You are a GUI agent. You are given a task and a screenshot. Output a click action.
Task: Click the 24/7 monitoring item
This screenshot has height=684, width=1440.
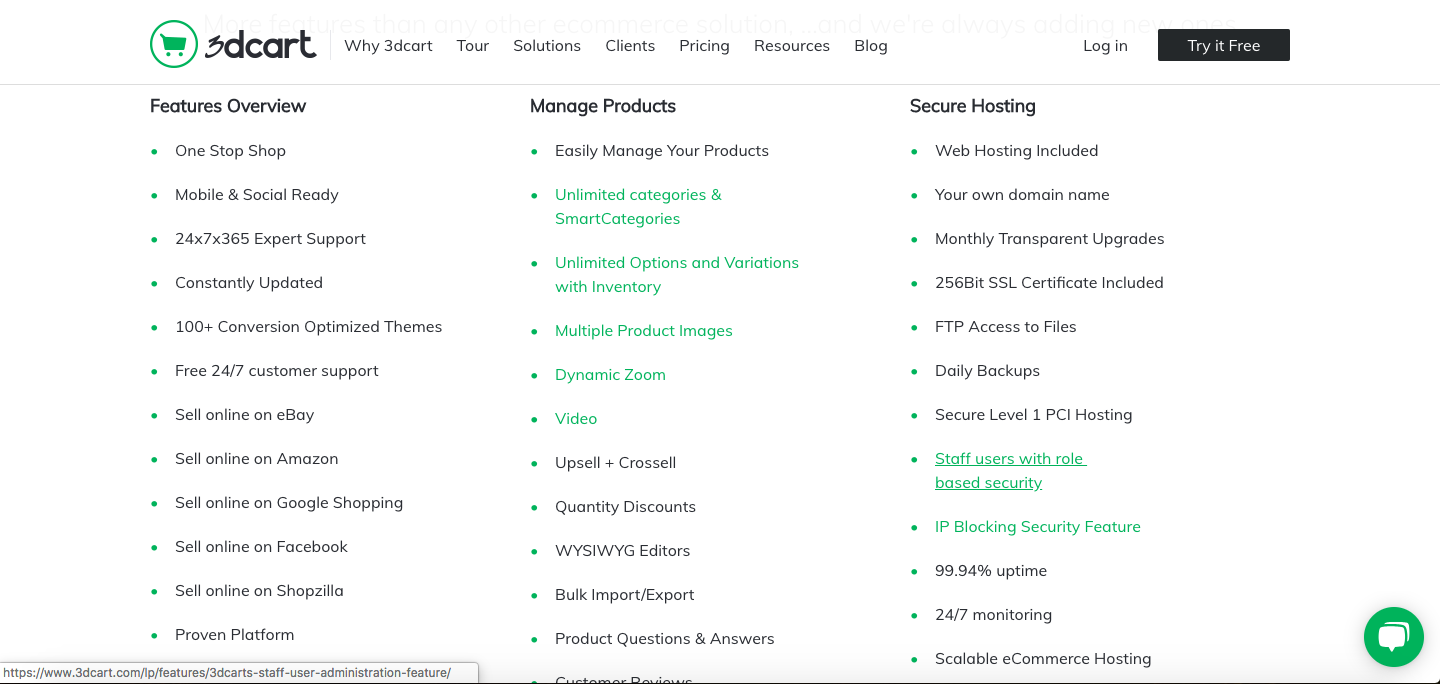tap(993, 615)
